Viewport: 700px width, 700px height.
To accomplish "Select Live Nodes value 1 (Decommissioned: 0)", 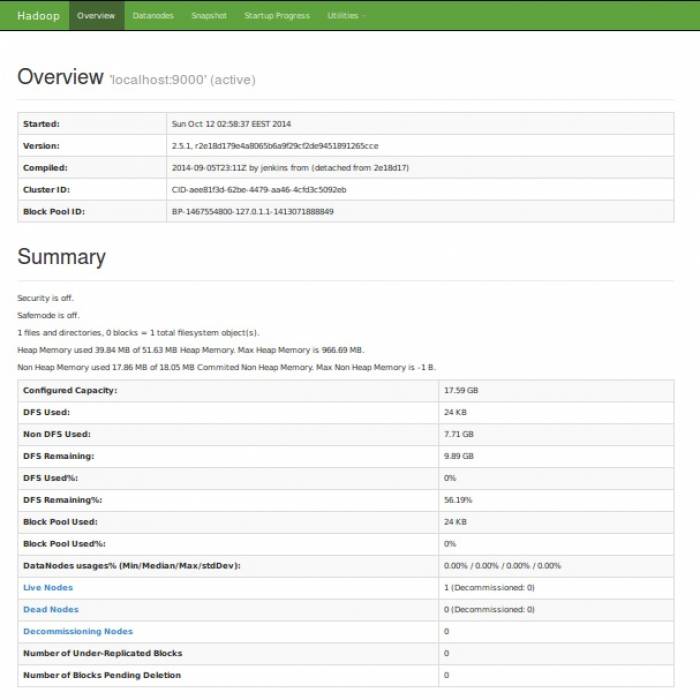I will [489, 588].
